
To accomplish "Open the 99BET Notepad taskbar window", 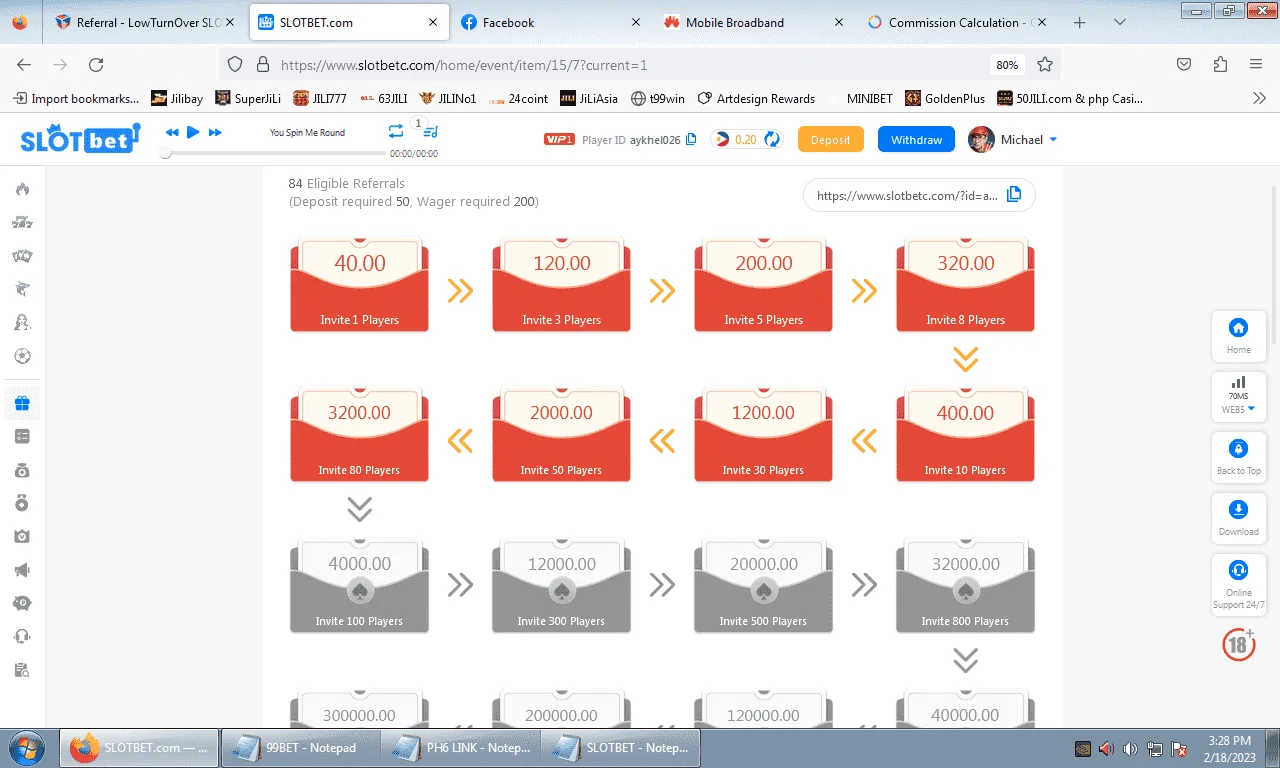I will pyautogui.click(x=300, y=748).
